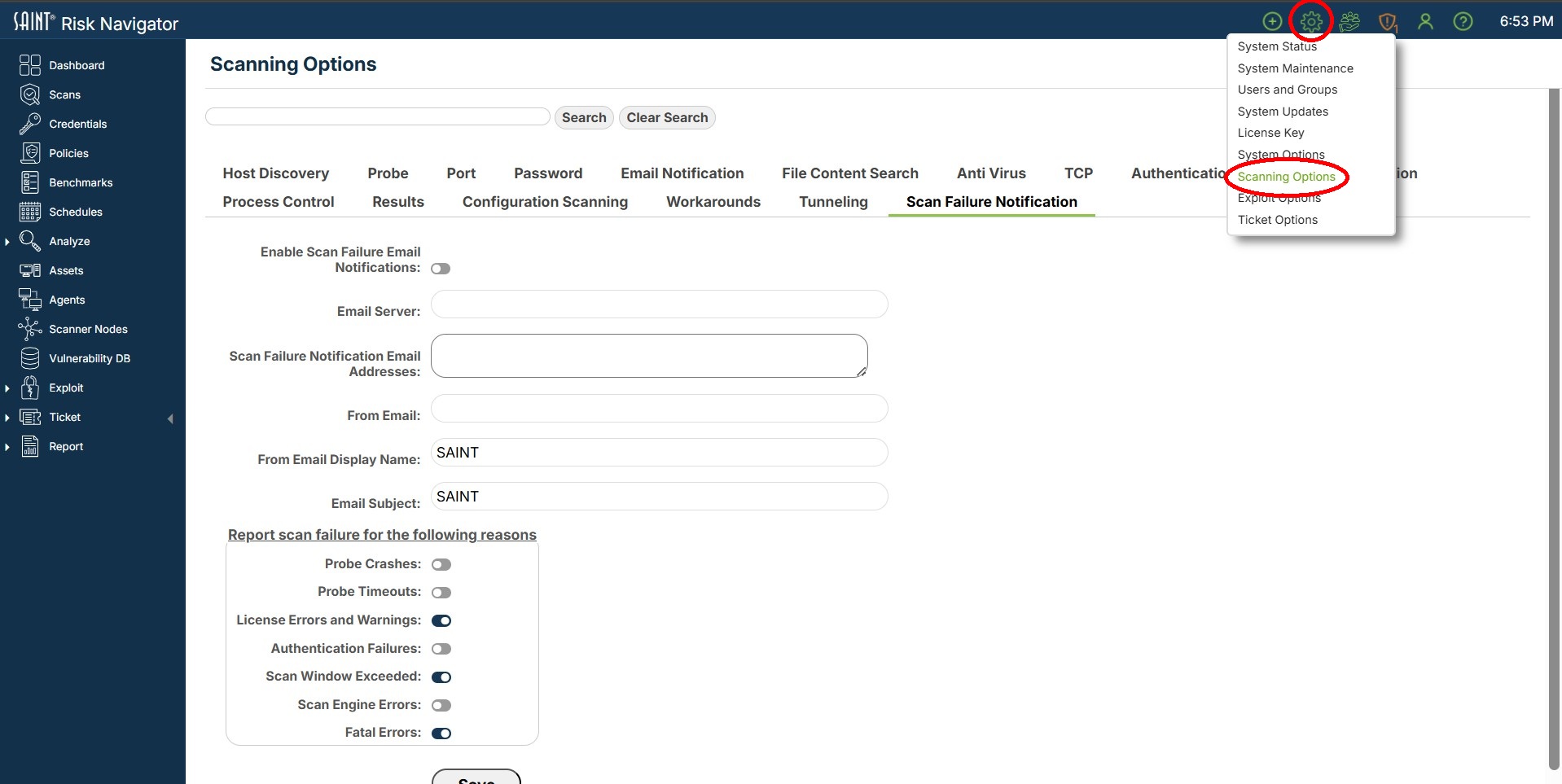Click the Analyze magnifier icon
1562x784 pixels.
pos(30,241)
